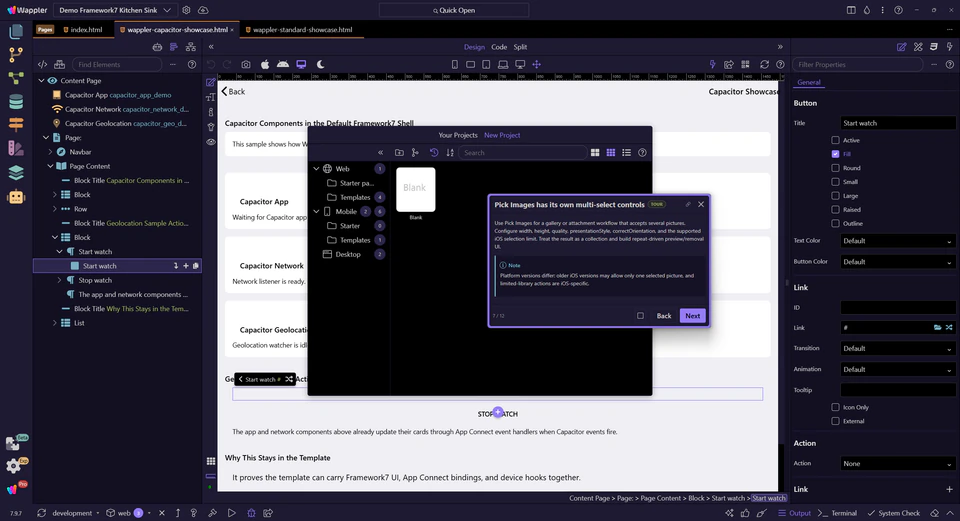Click the open folder icon in project browser
Image resolution: width=960 pixels, height=521 pixels.
pos(399,152)
